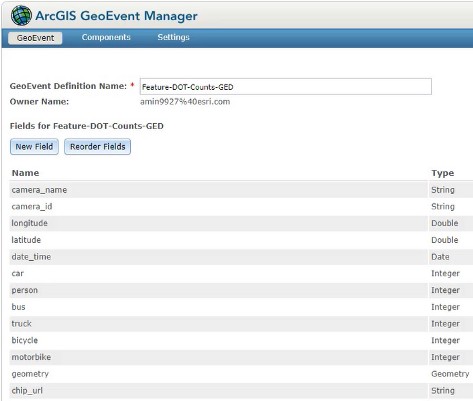Screen dimensions: 473x401
Task: Select the camera_name field row
Action: click(x=241, y=190)
